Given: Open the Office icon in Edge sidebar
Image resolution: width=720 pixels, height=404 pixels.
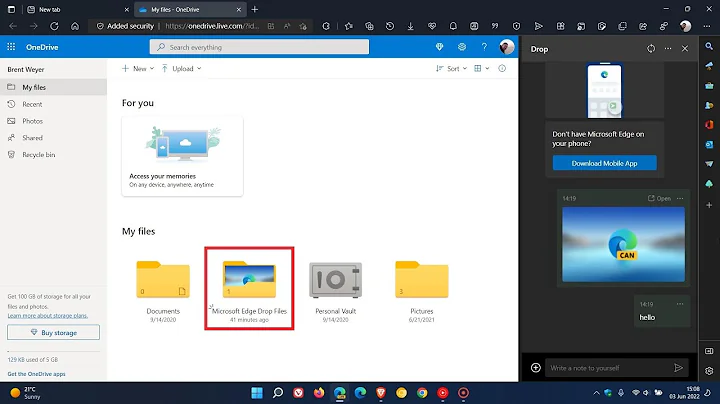Looking at the screenshot, I should point(709,124).
